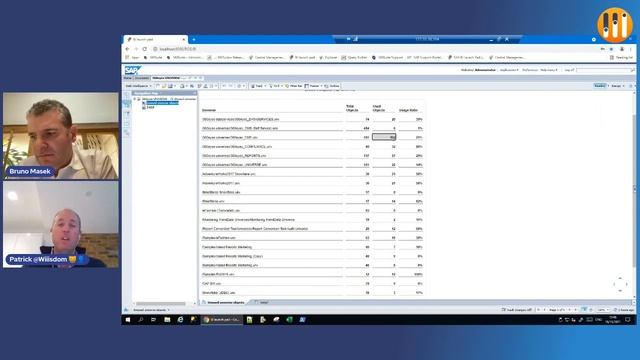Click the Usage Ratio column header
Viewport: 640px width, 360px height.
pos(408,110)
